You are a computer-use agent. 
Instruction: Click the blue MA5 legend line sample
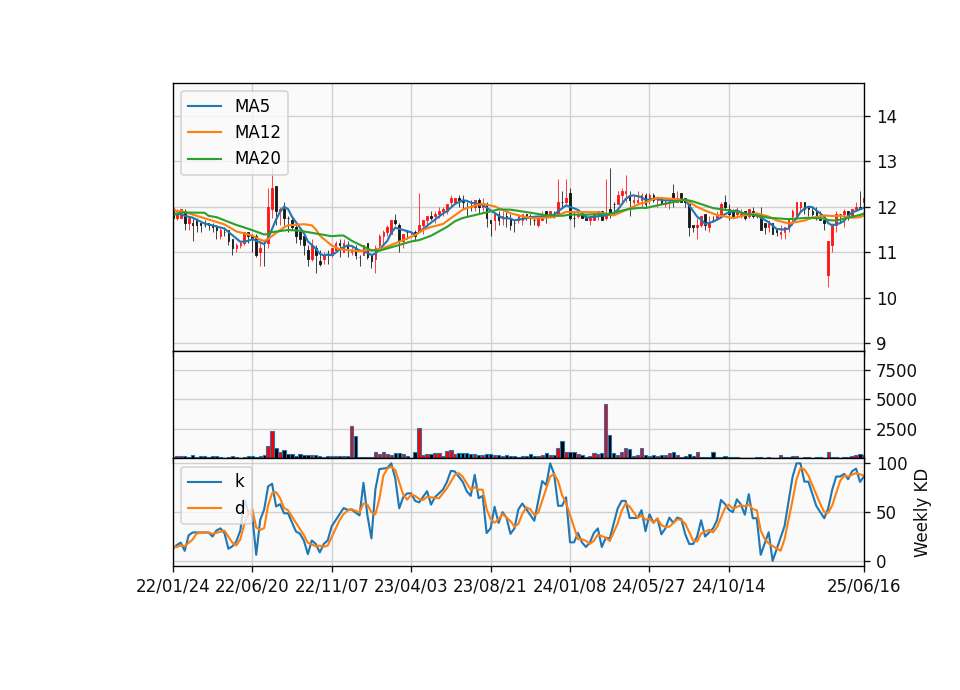coord(204,107)
